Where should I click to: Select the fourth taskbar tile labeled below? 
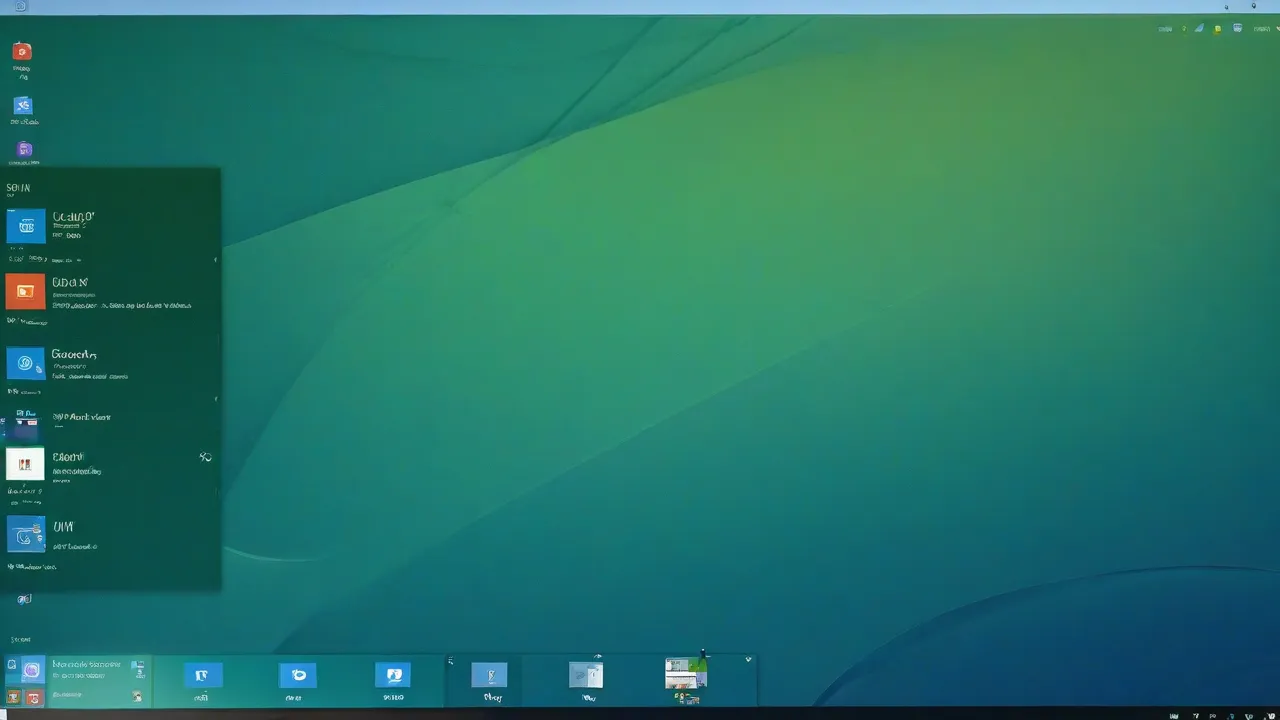click(x=490, y=675)
